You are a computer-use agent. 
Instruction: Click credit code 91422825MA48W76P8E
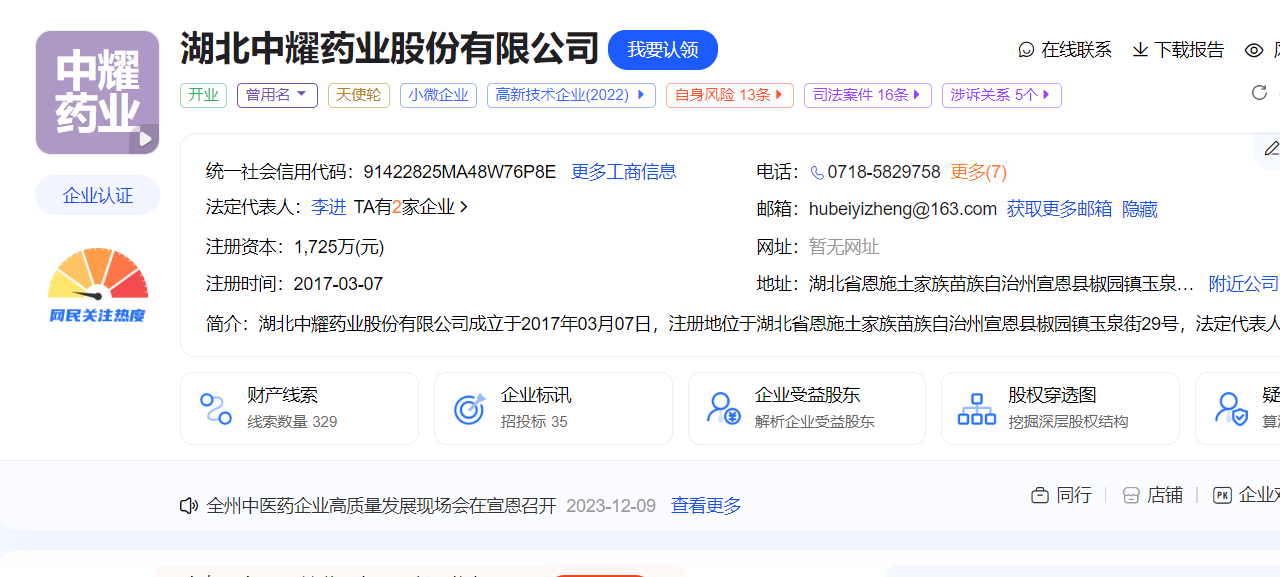coord(459,172)
